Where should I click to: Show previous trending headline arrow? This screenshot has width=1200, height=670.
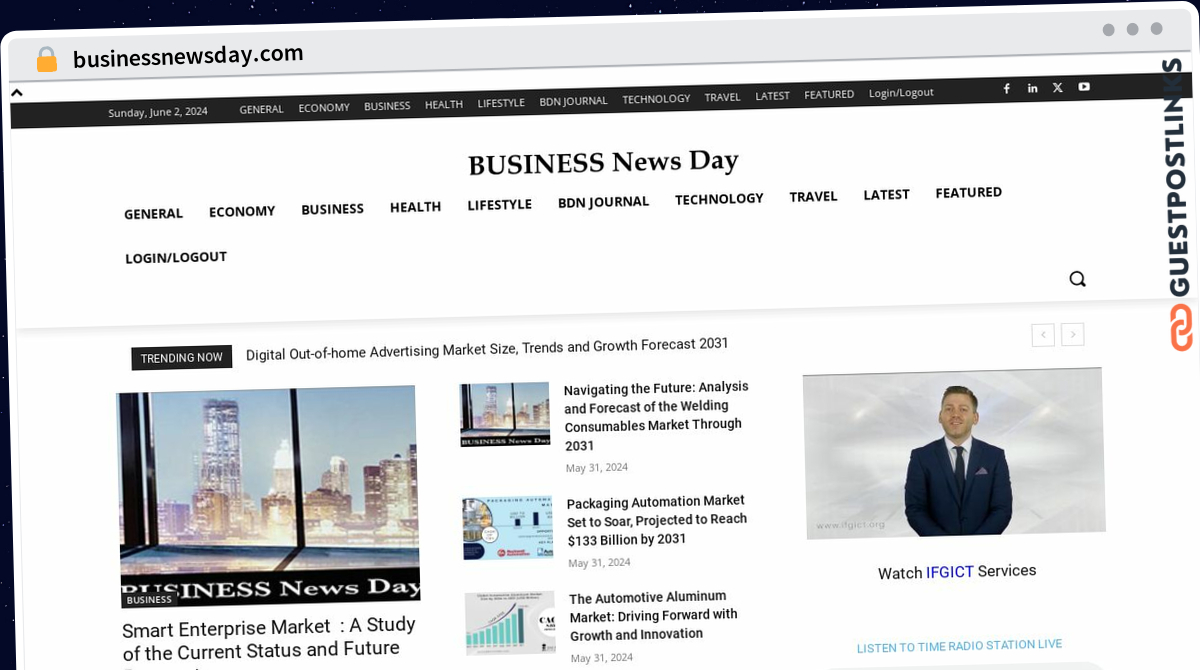[1043, 335]
